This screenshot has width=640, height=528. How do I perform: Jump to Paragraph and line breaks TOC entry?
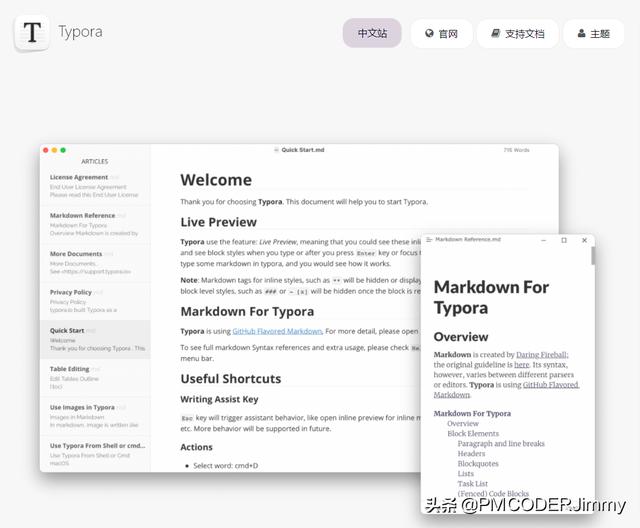coord(501,444)
